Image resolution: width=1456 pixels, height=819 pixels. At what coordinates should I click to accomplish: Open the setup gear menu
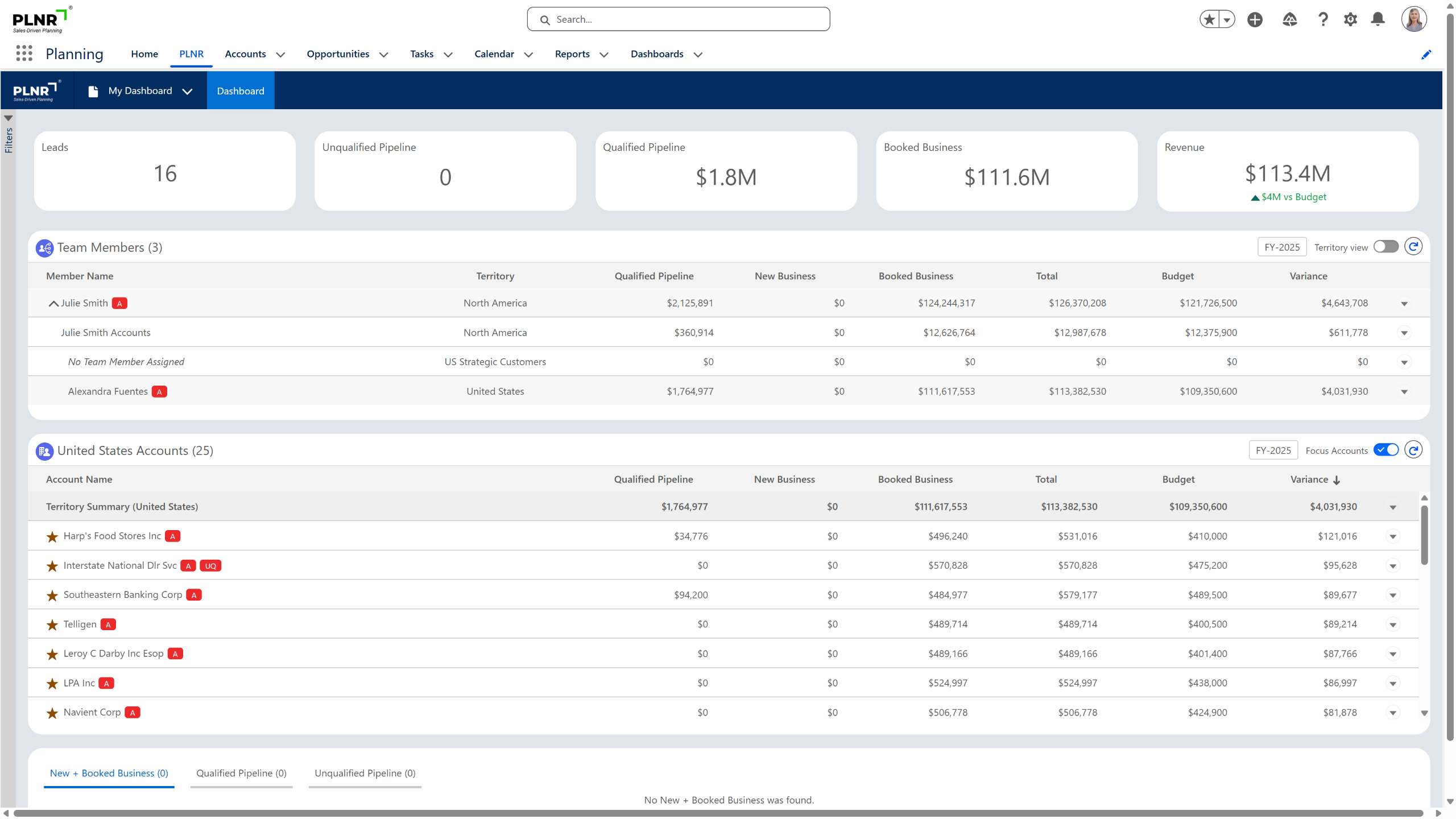click(1350, 20)
